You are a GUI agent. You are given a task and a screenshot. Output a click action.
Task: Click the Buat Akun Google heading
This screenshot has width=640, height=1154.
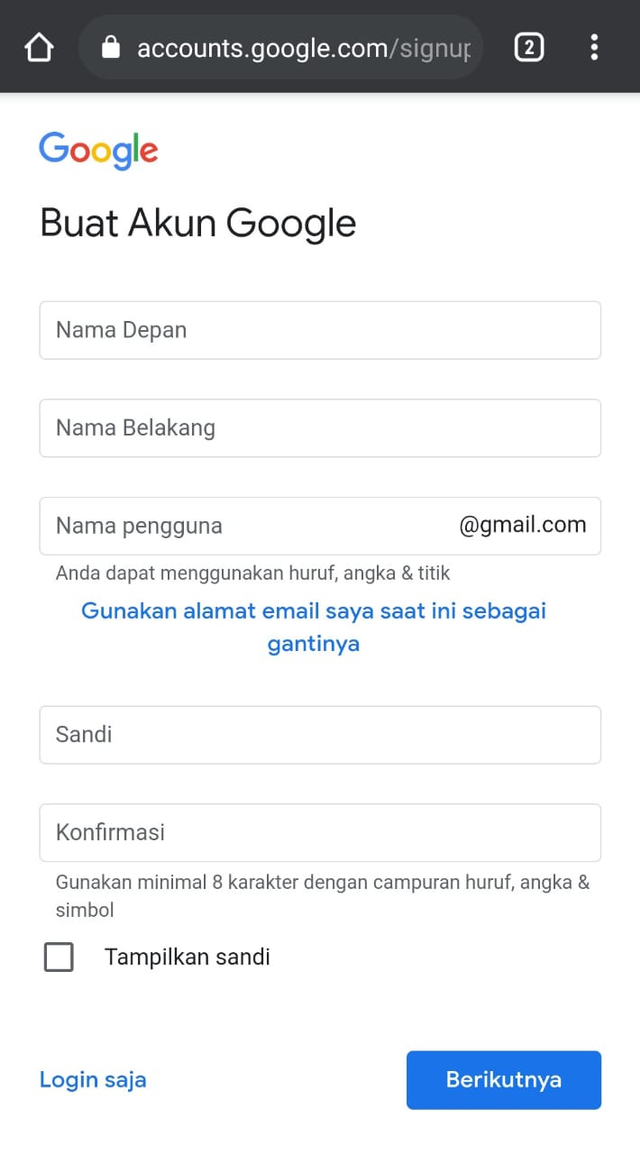click(197, 222)
